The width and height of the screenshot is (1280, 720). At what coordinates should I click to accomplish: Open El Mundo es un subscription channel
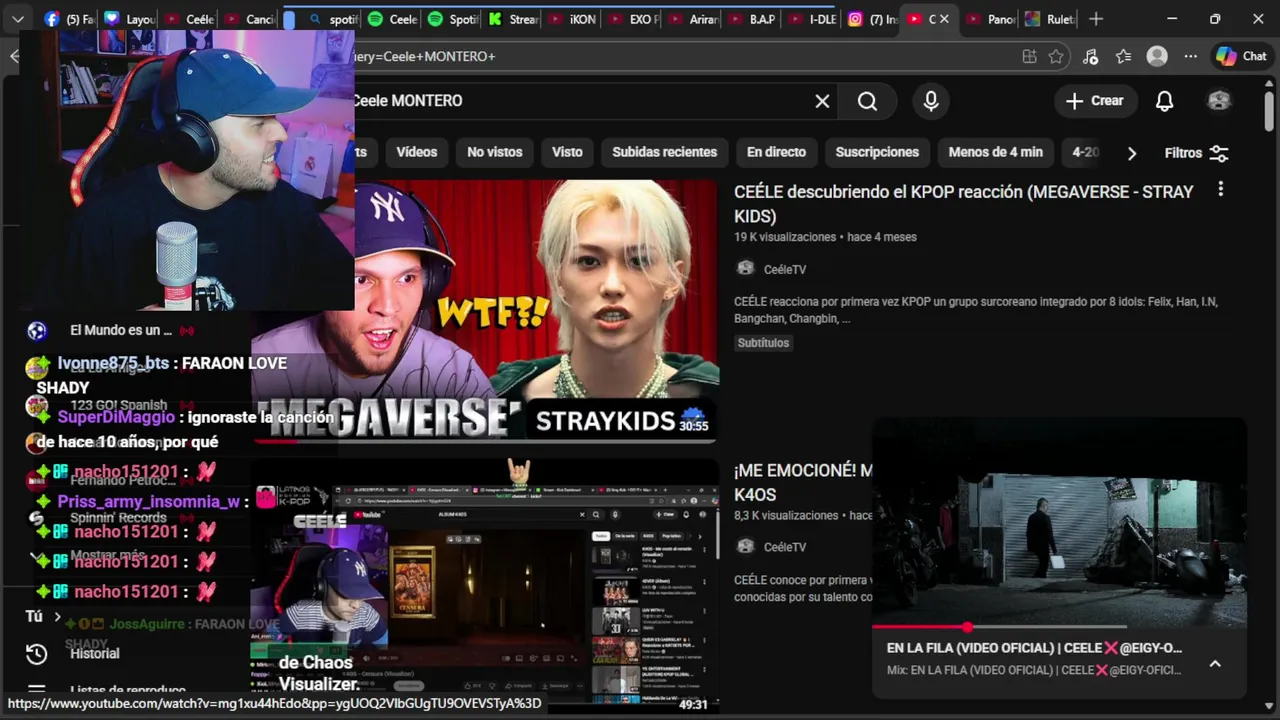point(121,330)
